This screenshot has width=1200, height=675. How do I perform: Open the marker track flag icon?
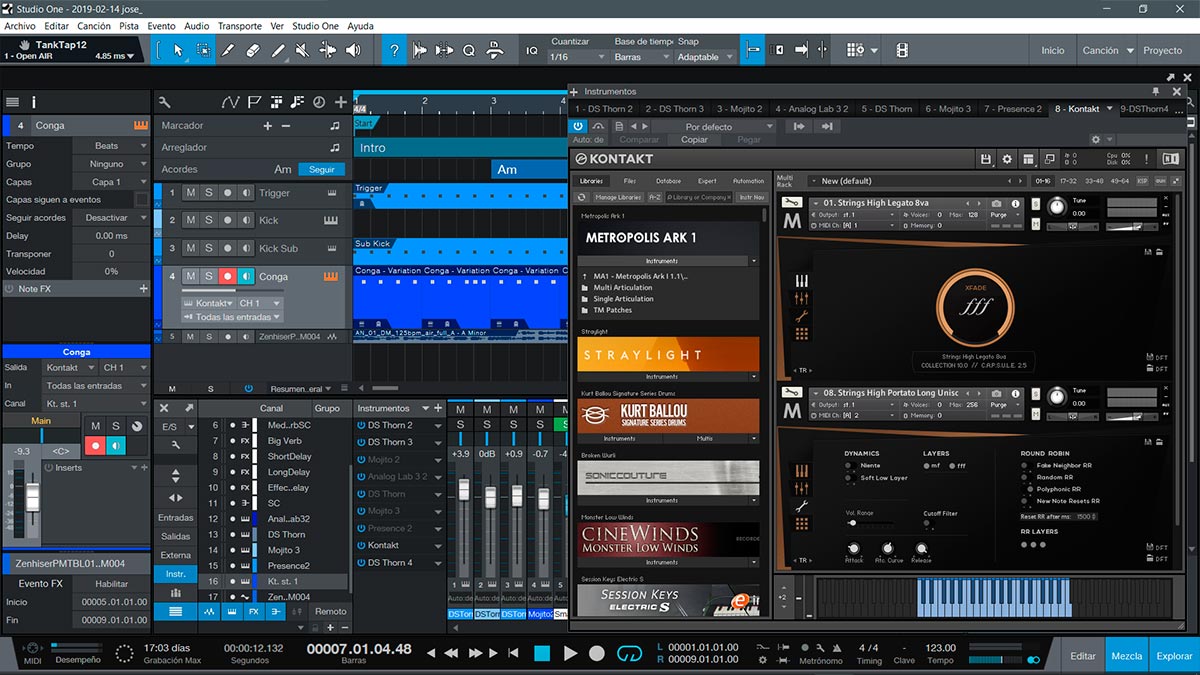tap(254, 102)
